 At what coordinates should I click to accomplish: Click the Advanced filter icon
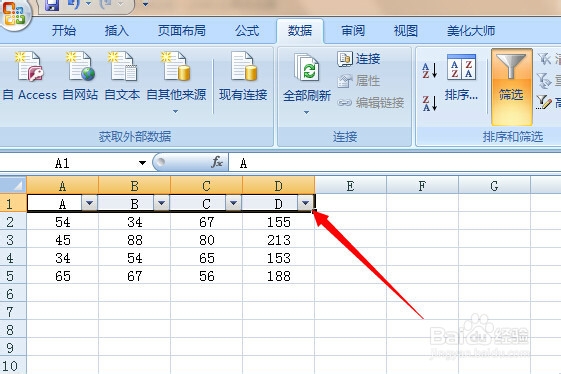tap(544, 102)
